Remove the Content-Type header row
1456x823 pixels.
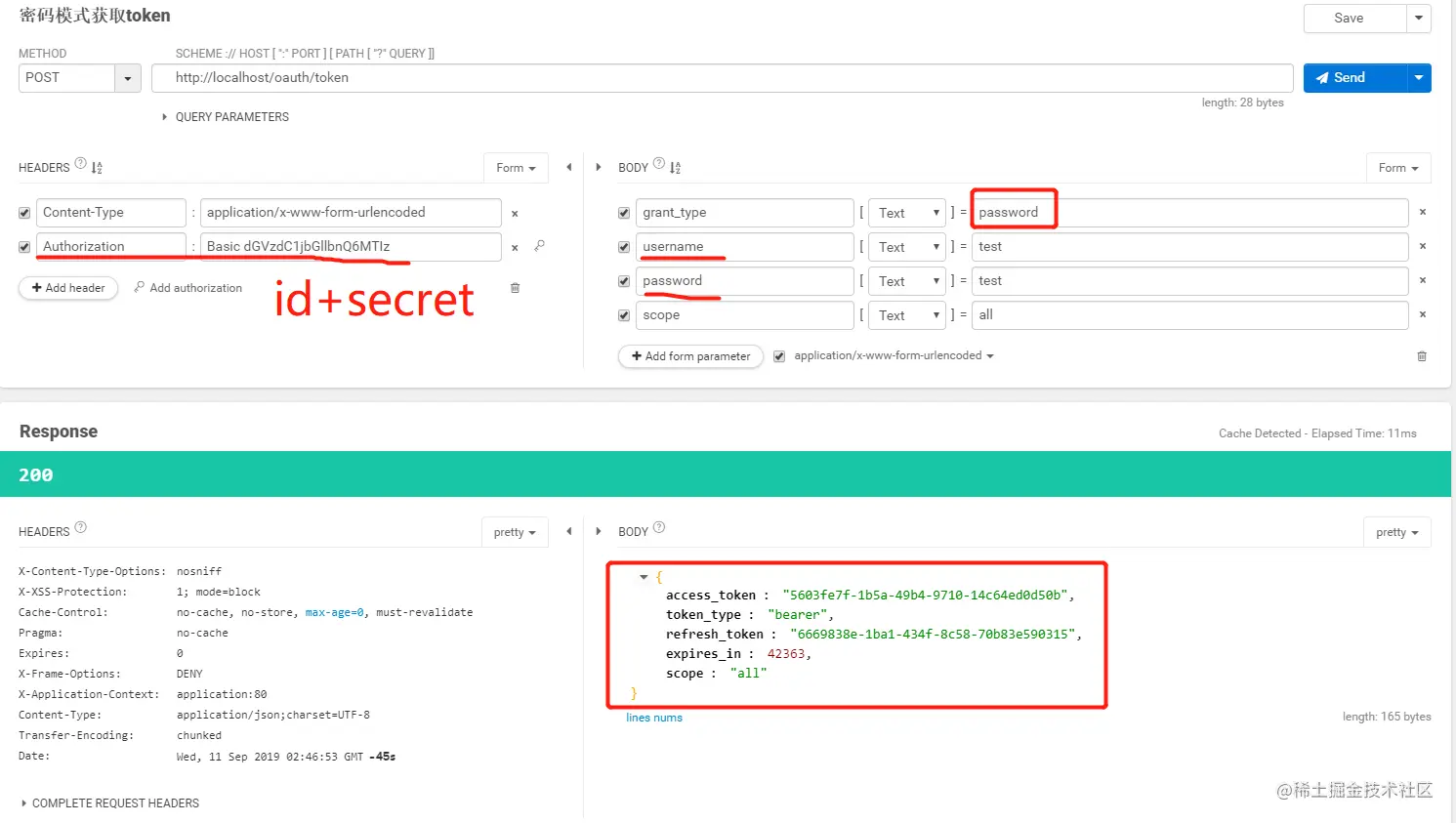515,214
